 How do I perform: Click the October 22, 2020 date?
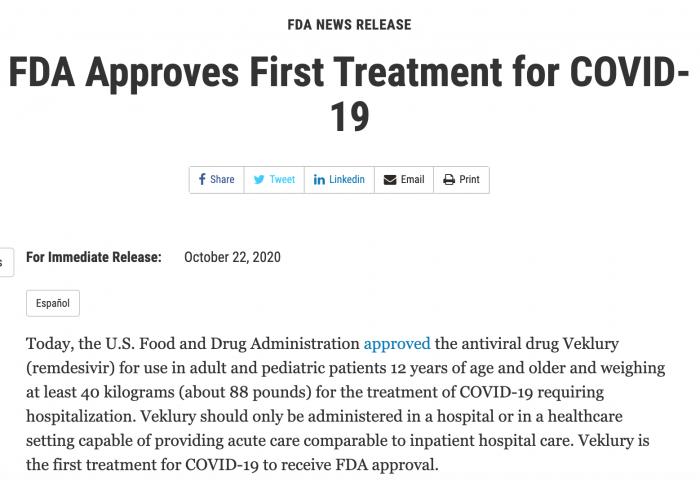point(232,257)
